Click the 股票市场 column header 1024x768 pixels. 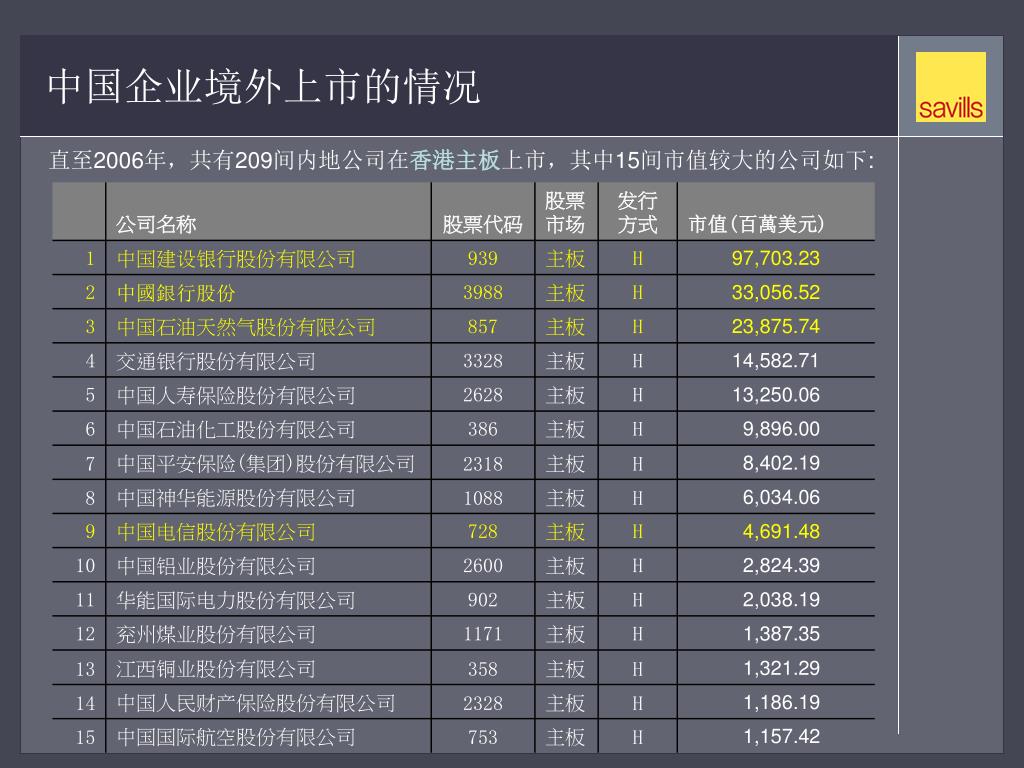(566, 212)
